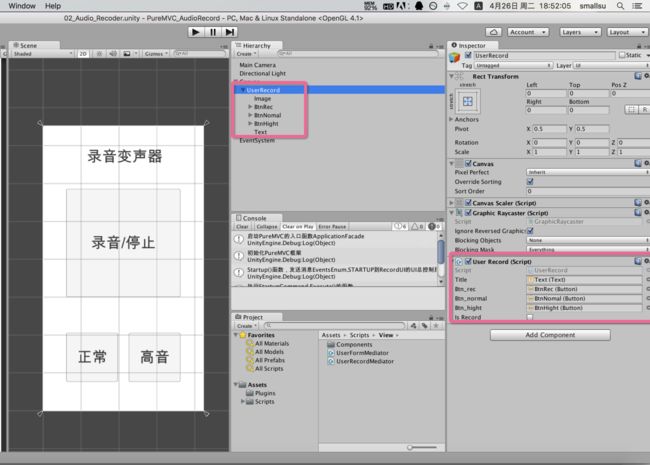
Task: Open the Rect Transform anchor presets box
Action: click(x=468, y=101)
